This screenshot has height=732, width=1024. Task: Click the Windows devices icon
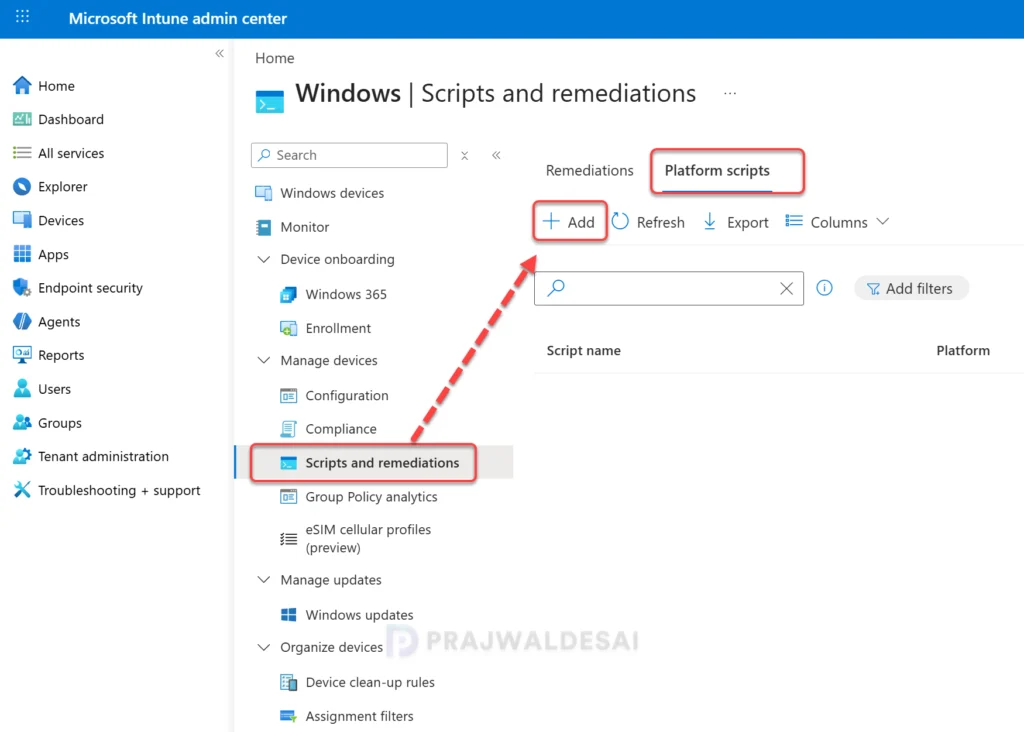263,193
